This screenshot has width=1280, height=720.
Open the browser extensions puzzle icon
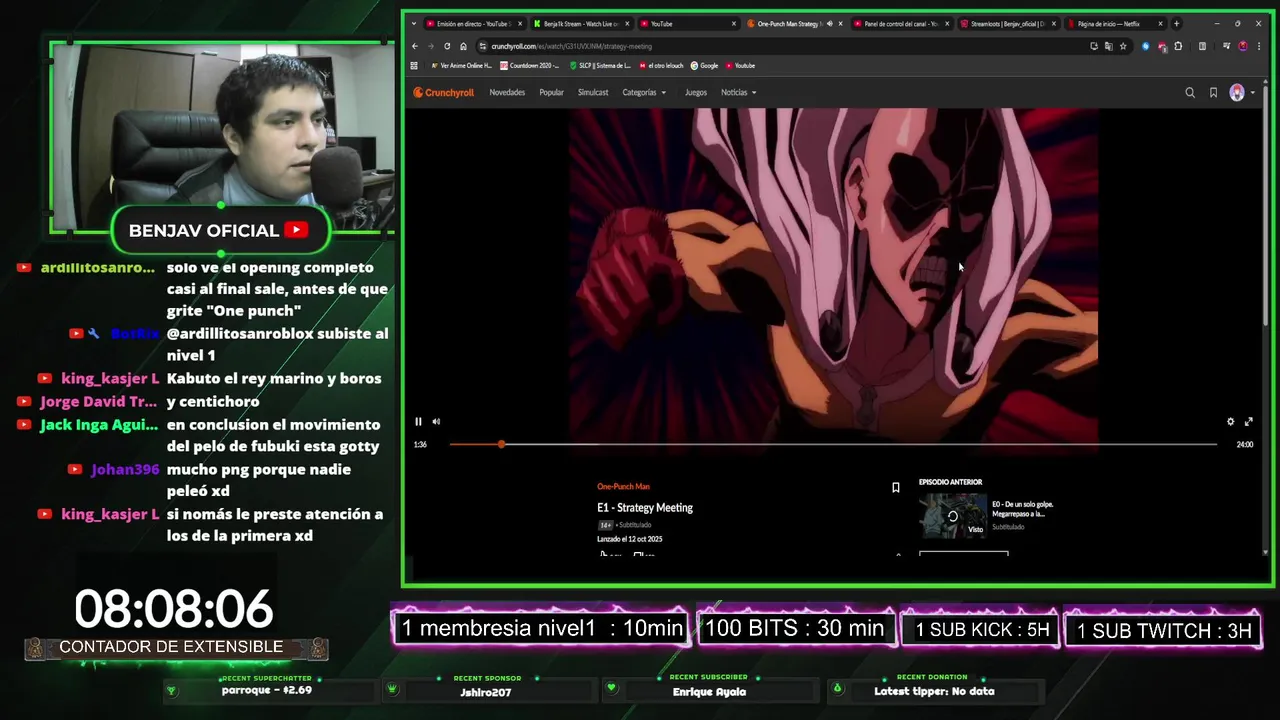coord(1178,46)
